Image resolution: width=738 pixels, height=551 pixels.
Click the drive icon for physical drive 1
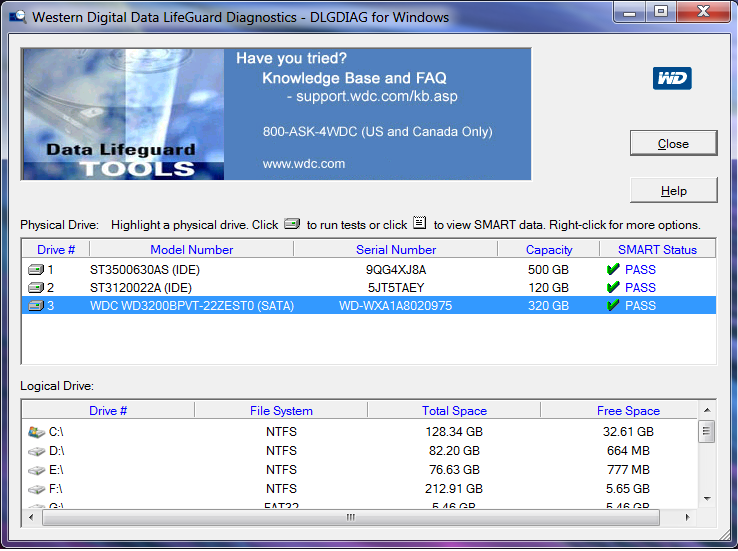pyautogui.click(x=36, y=270)
